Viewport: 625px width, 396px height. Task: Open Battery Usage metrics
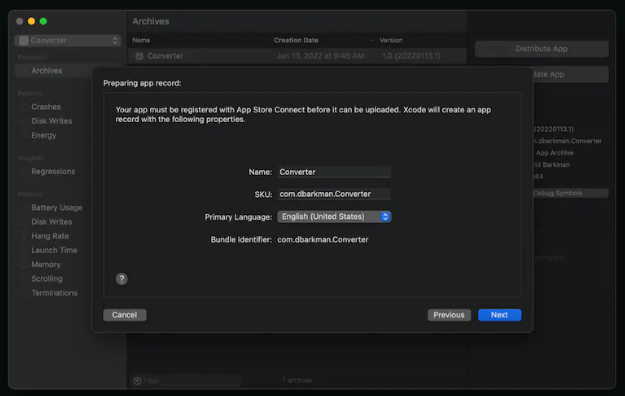pyautogui.click(x=57, y=207)
